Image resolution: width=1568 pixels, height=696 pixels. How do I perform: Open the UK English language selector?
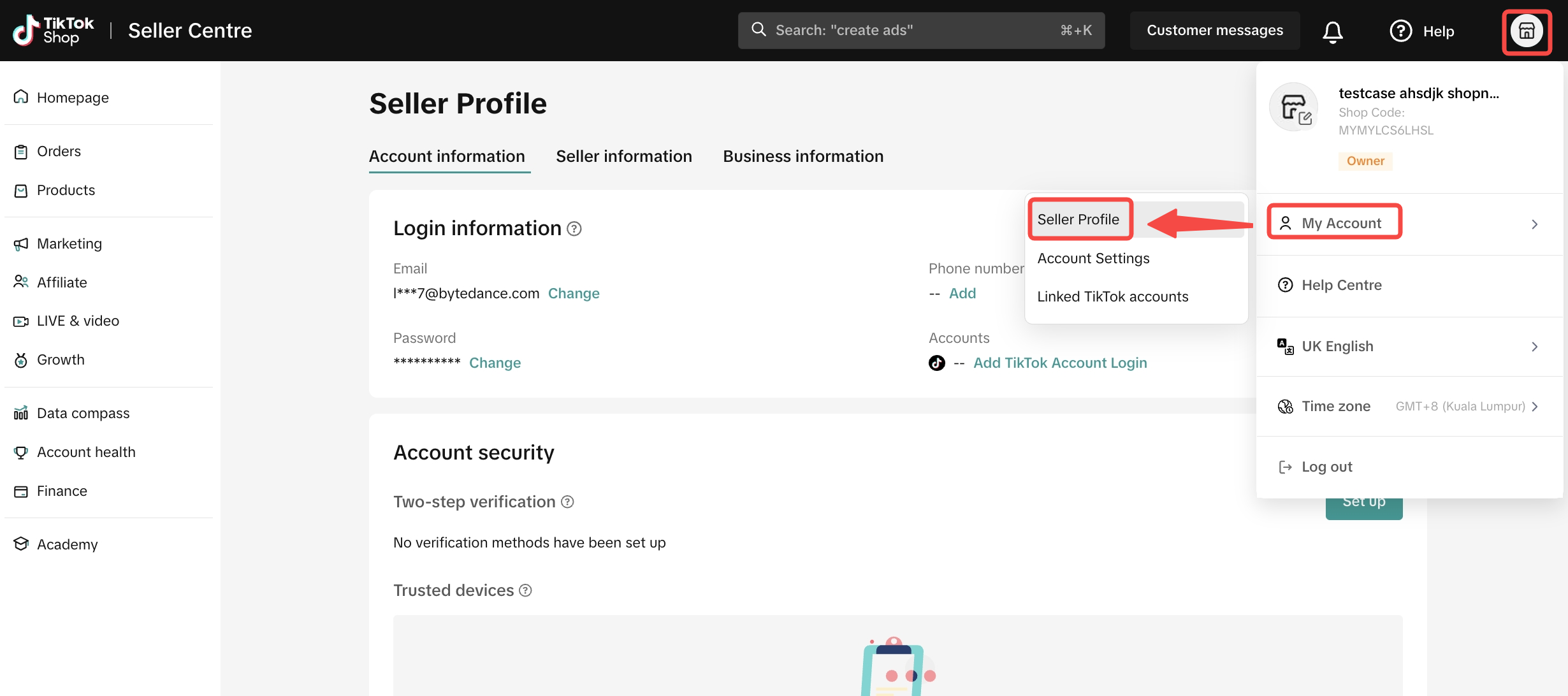tap(1409, 346)
